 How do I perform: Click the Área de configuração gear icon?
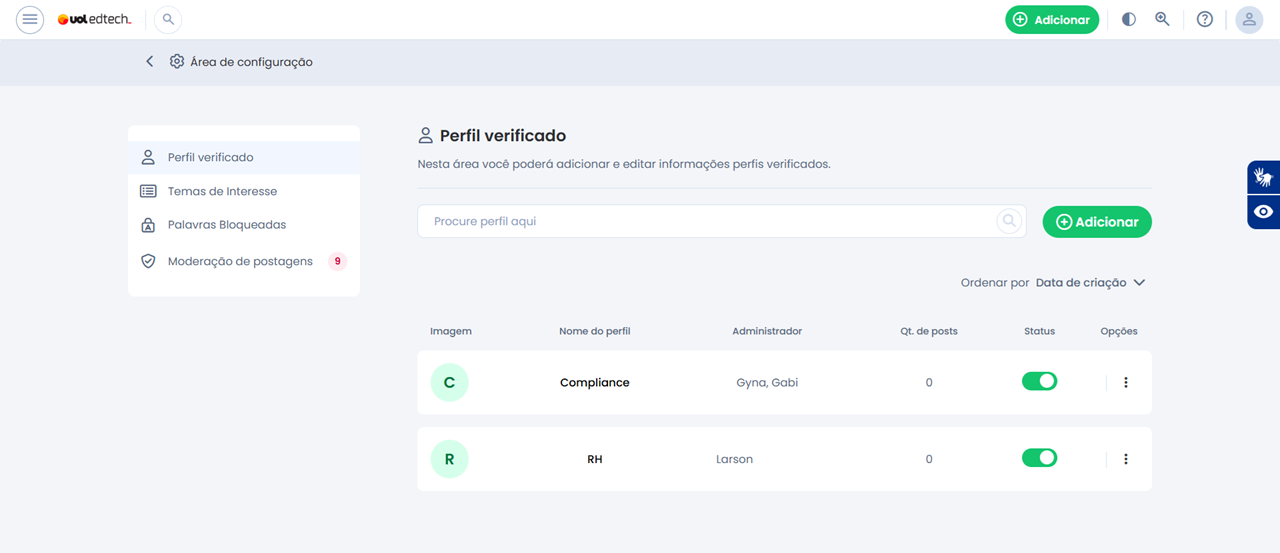point(177,62)
